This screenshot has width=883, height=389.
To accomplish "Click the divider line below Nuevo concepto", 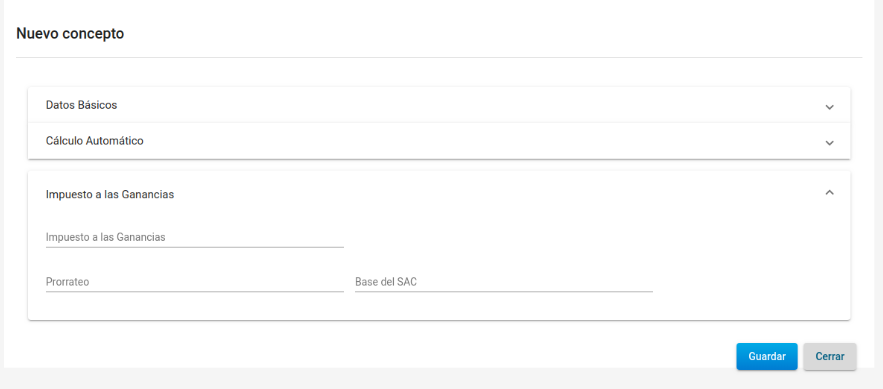I will (x=439, y=57).
